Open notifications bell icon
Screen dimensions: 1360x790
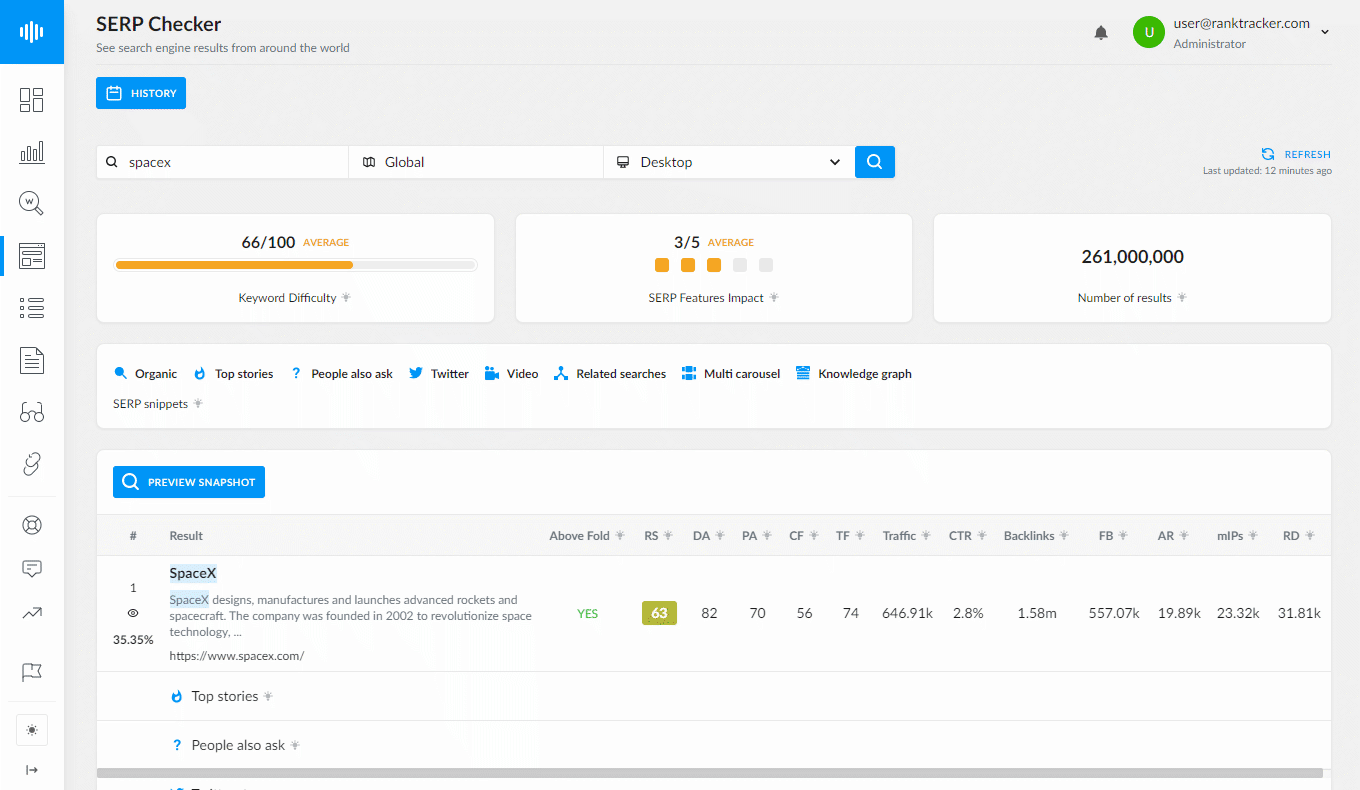1101,33
